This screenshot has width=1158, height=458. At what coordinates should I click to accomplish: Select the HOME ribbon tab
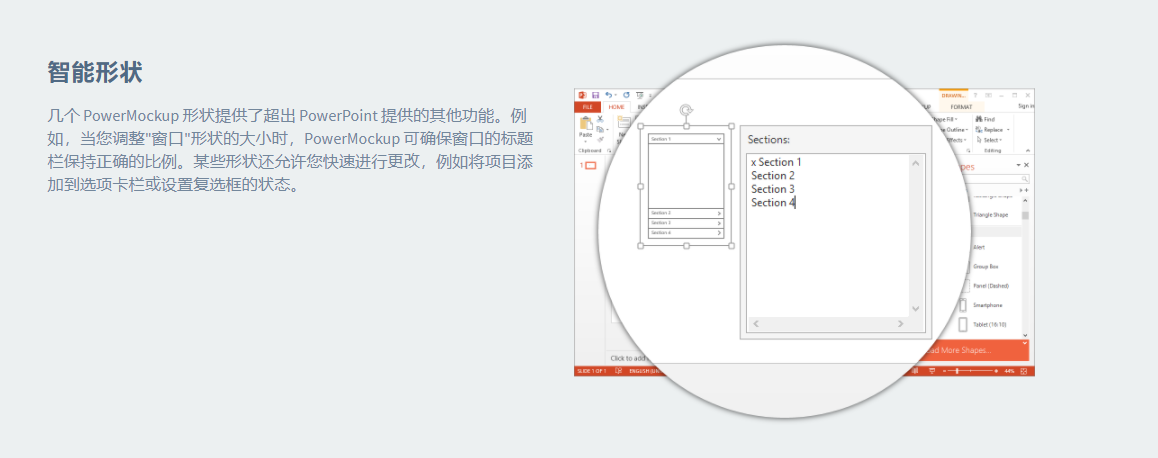[x=616, y=106]
